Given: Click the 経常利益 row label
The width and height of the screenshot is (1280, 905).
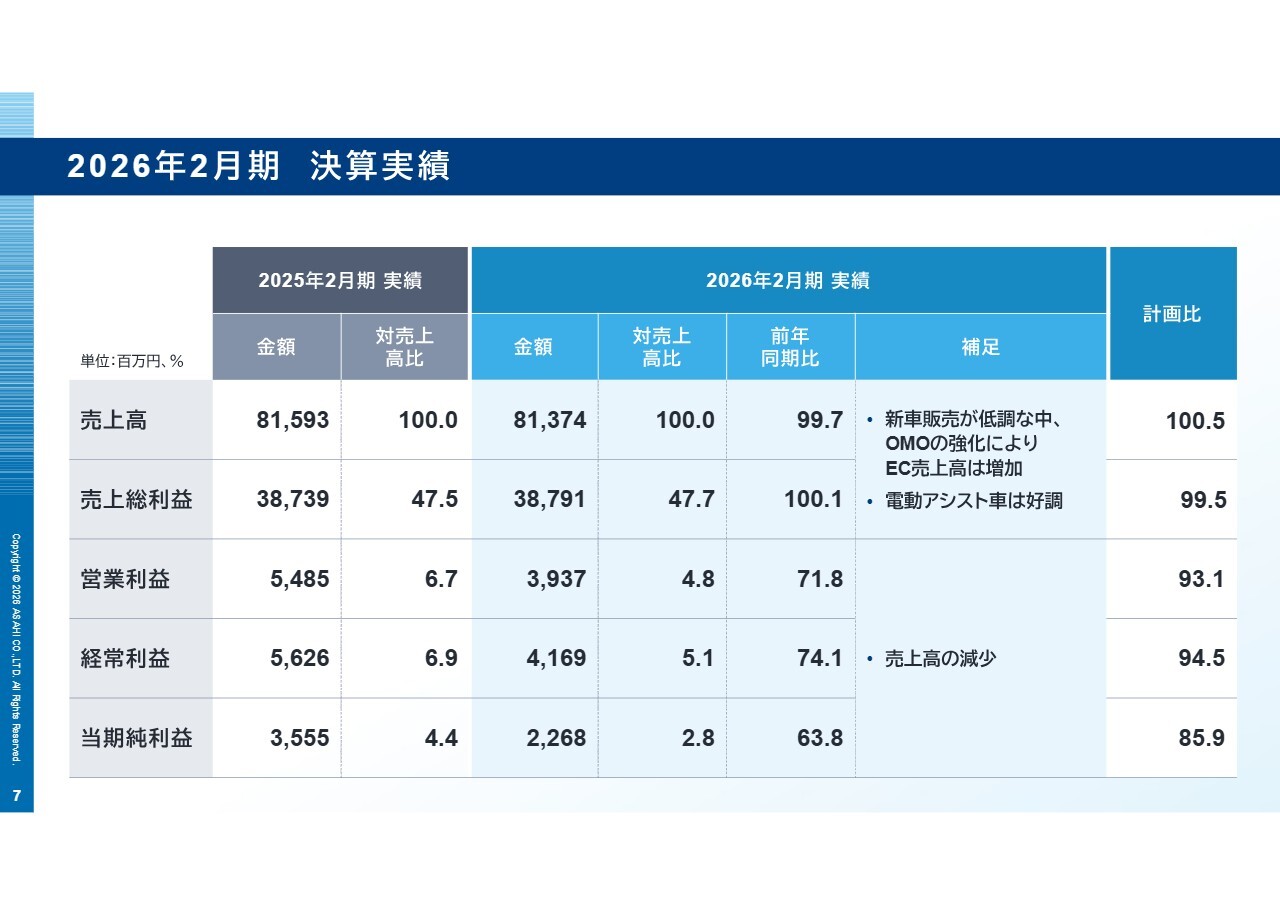Looking at the screenshot, I should (x=125, y=659).
